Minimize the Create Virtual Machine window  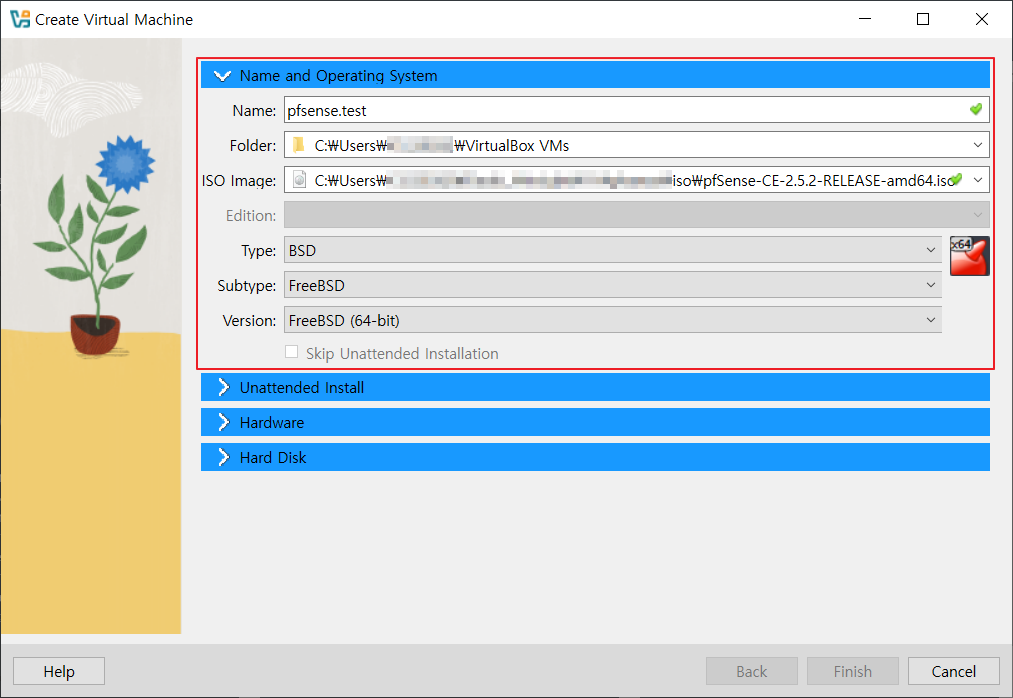[865, 19]
